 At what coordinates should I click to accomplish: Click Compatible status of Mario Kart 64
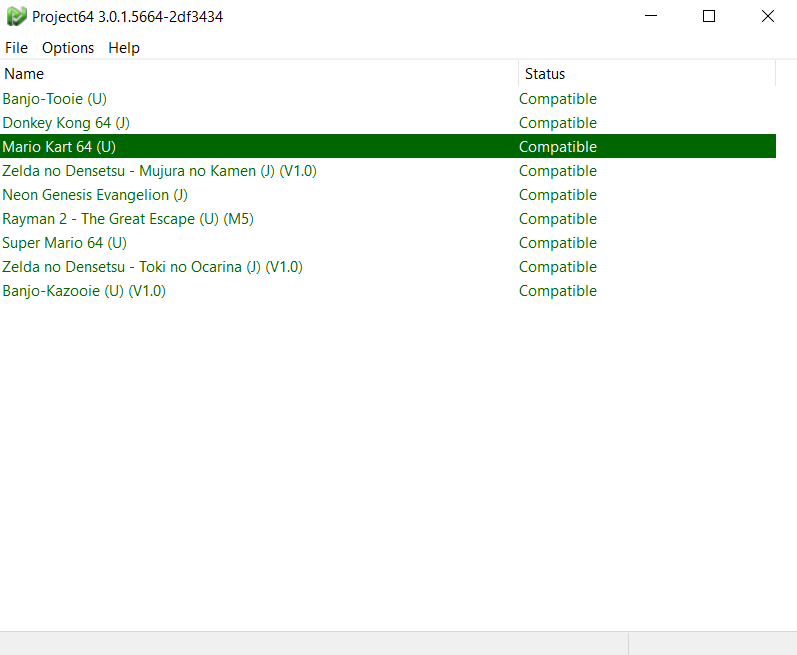click(558, 147)
